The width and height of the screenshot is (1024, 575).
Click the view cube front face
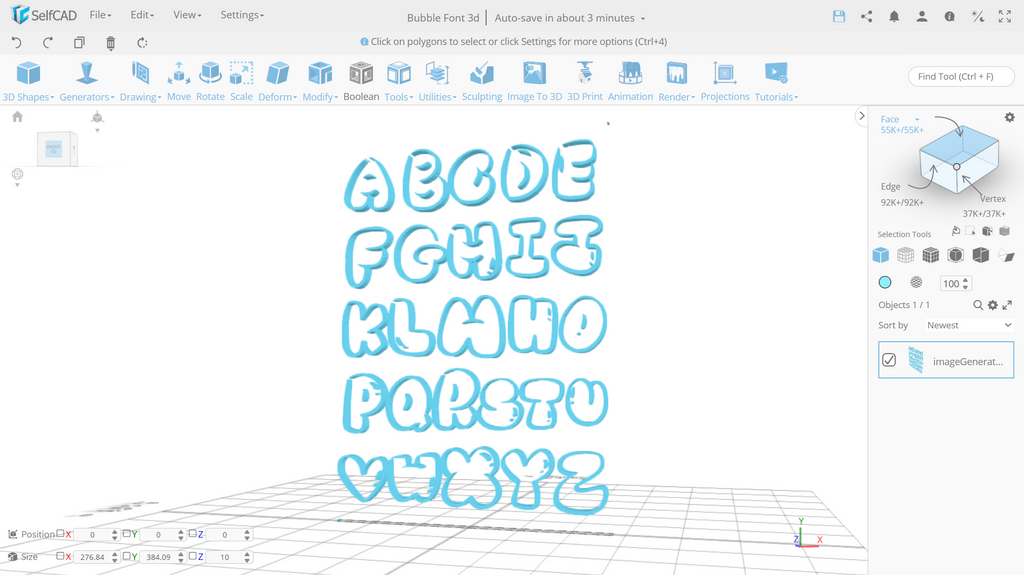(54, 149)
